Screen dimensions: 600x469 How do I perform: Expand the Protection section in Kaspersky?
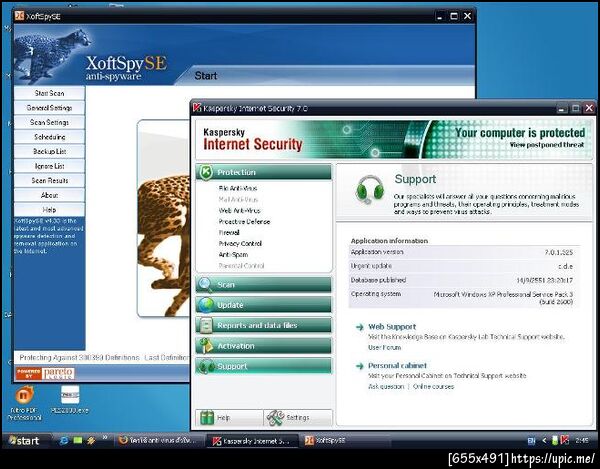(x=263, y=172)
